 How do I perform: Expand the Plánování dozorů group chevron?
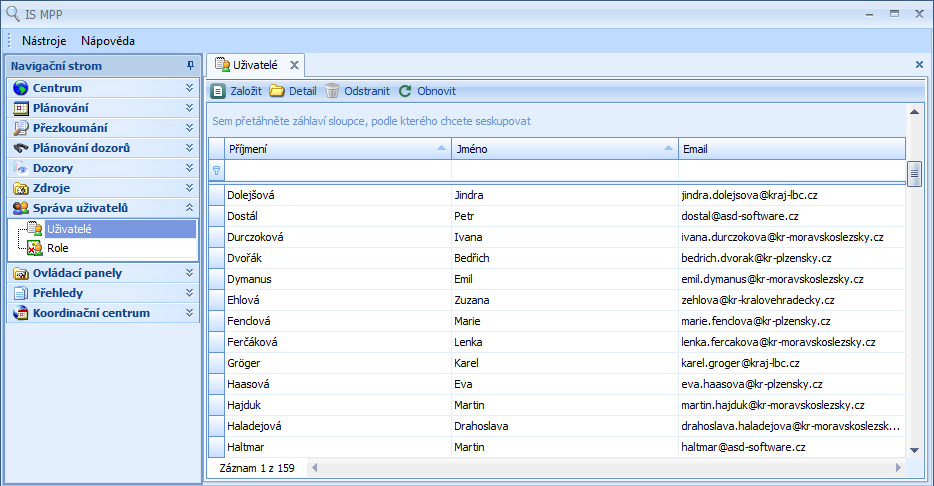(189, 148)
